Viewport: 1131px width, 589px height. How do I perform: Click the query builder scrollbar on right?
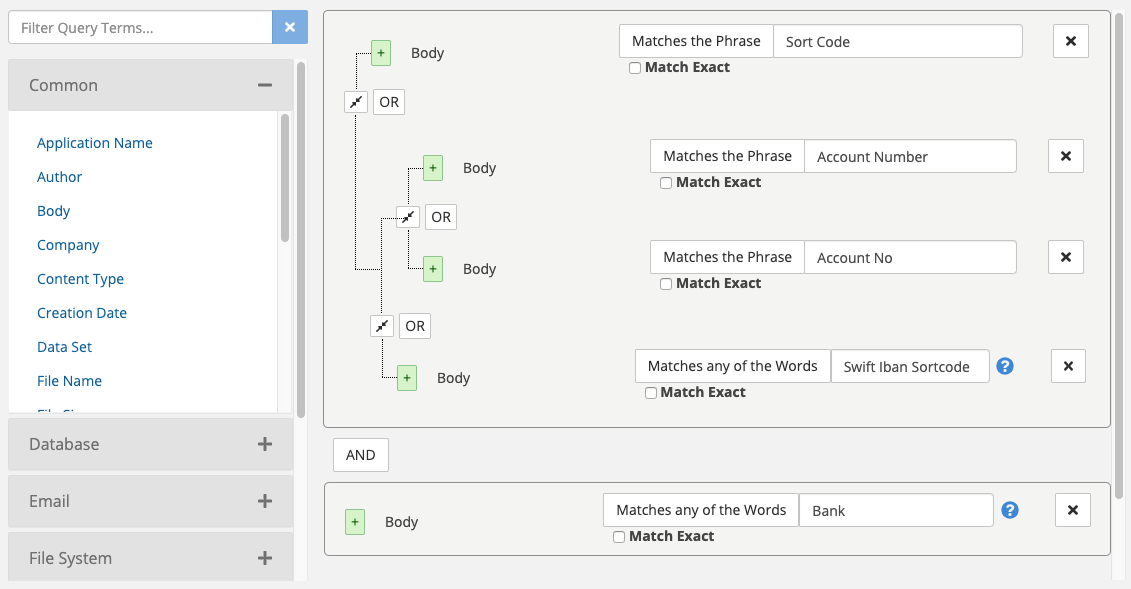[x=1119, y=256]
